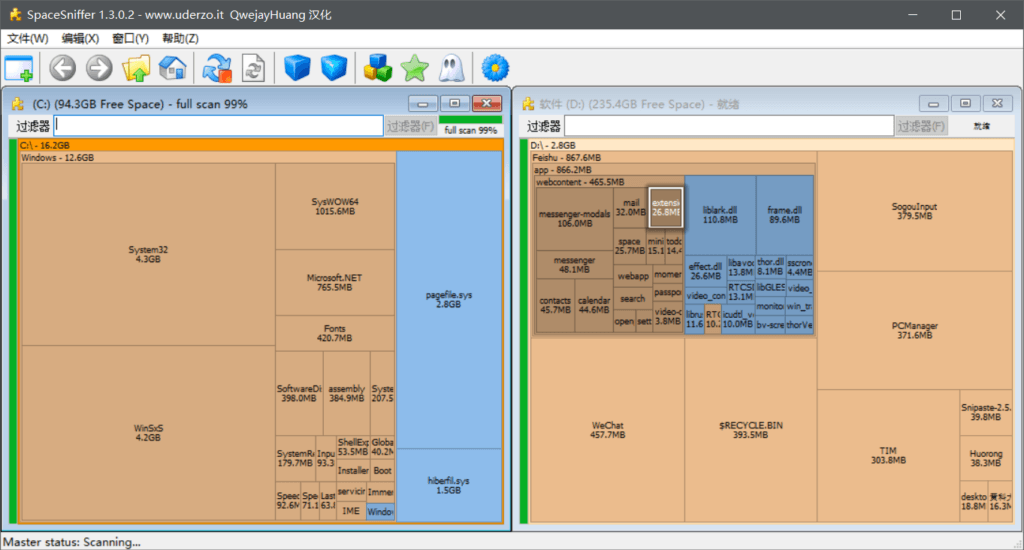This screenshot has height=550, width=1024.
Task: Go up one folder level icon
Action: [136, 68]
